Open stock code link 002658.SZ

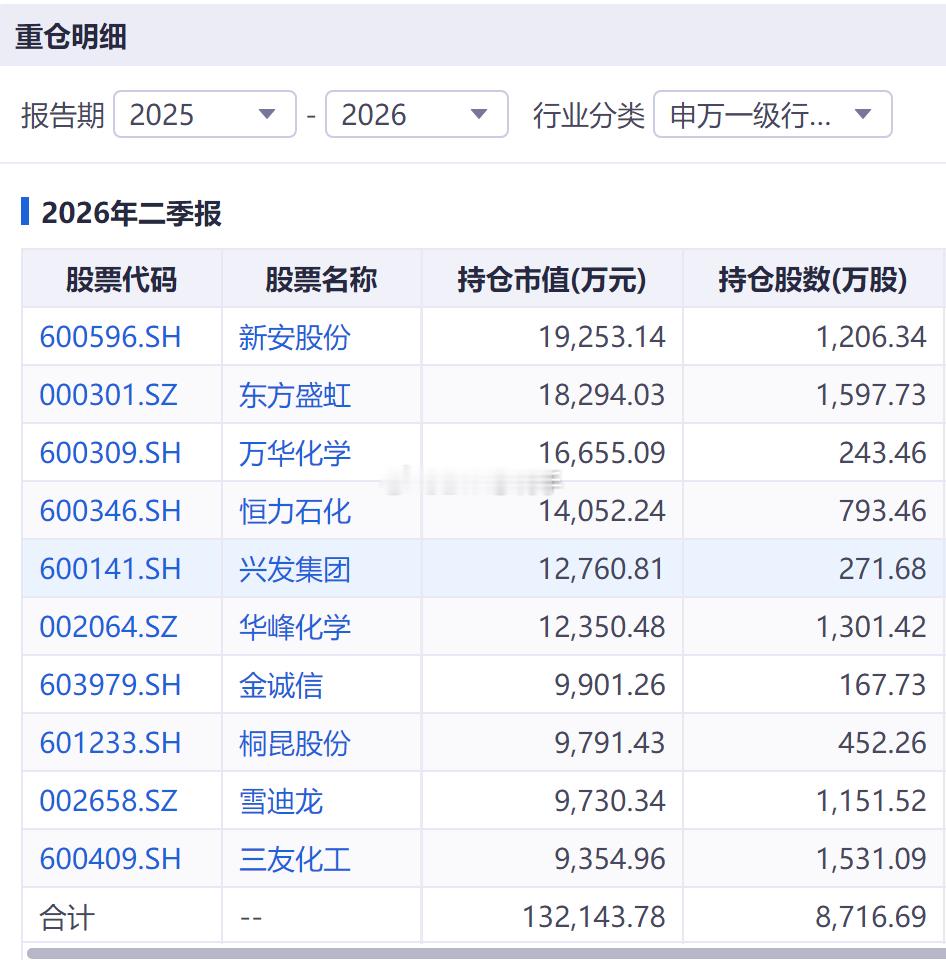point(108,801)
